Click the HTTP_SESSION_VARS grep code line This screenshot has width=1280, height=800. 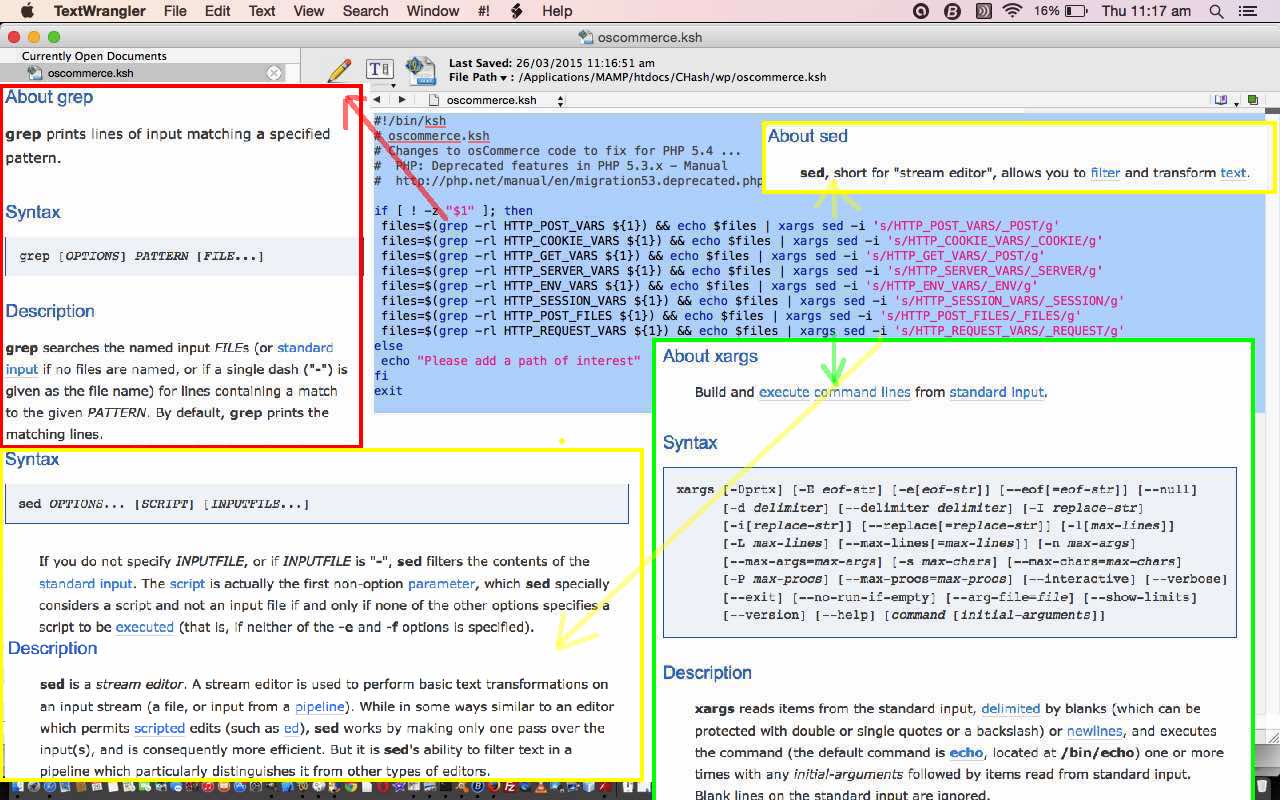point(752,300)
